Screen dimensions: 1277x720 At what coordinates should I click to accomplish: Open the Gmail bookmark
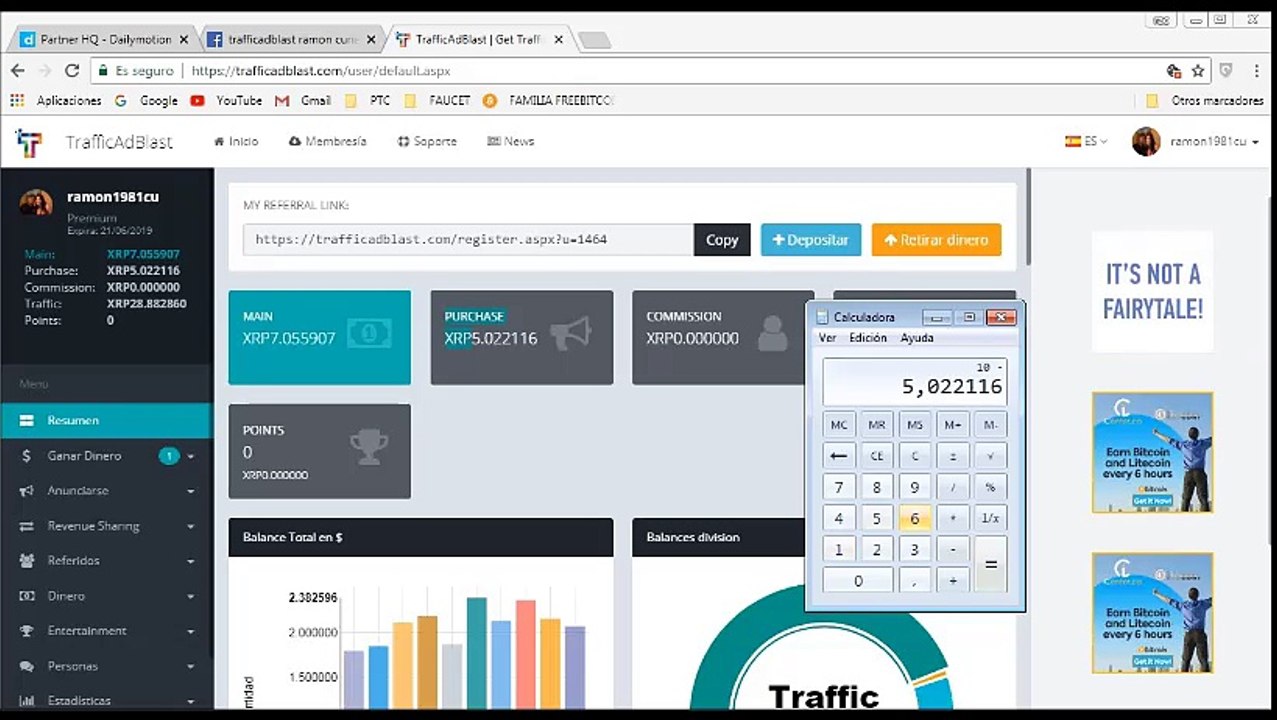303,100
